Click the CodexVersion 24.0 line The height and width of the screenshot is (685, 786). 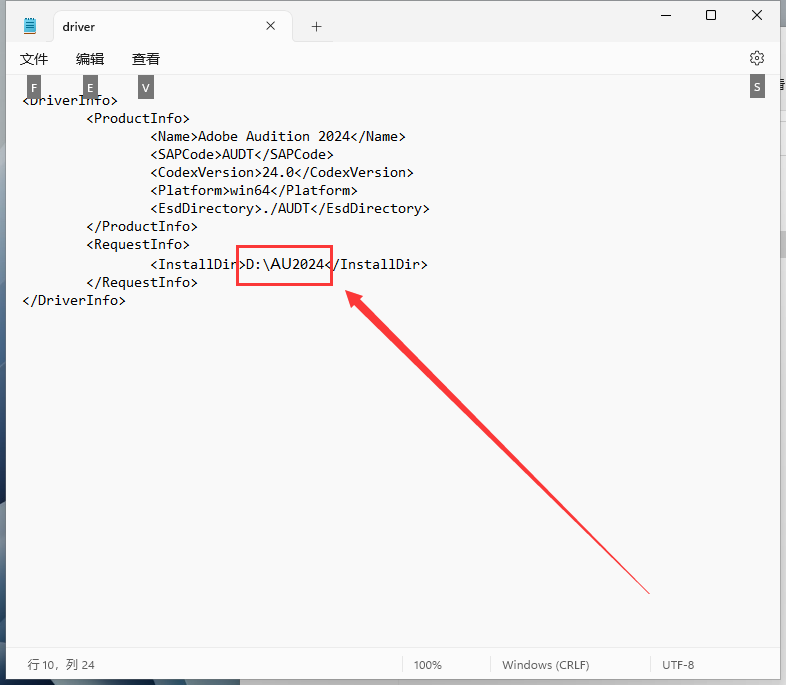click(282, 172)
